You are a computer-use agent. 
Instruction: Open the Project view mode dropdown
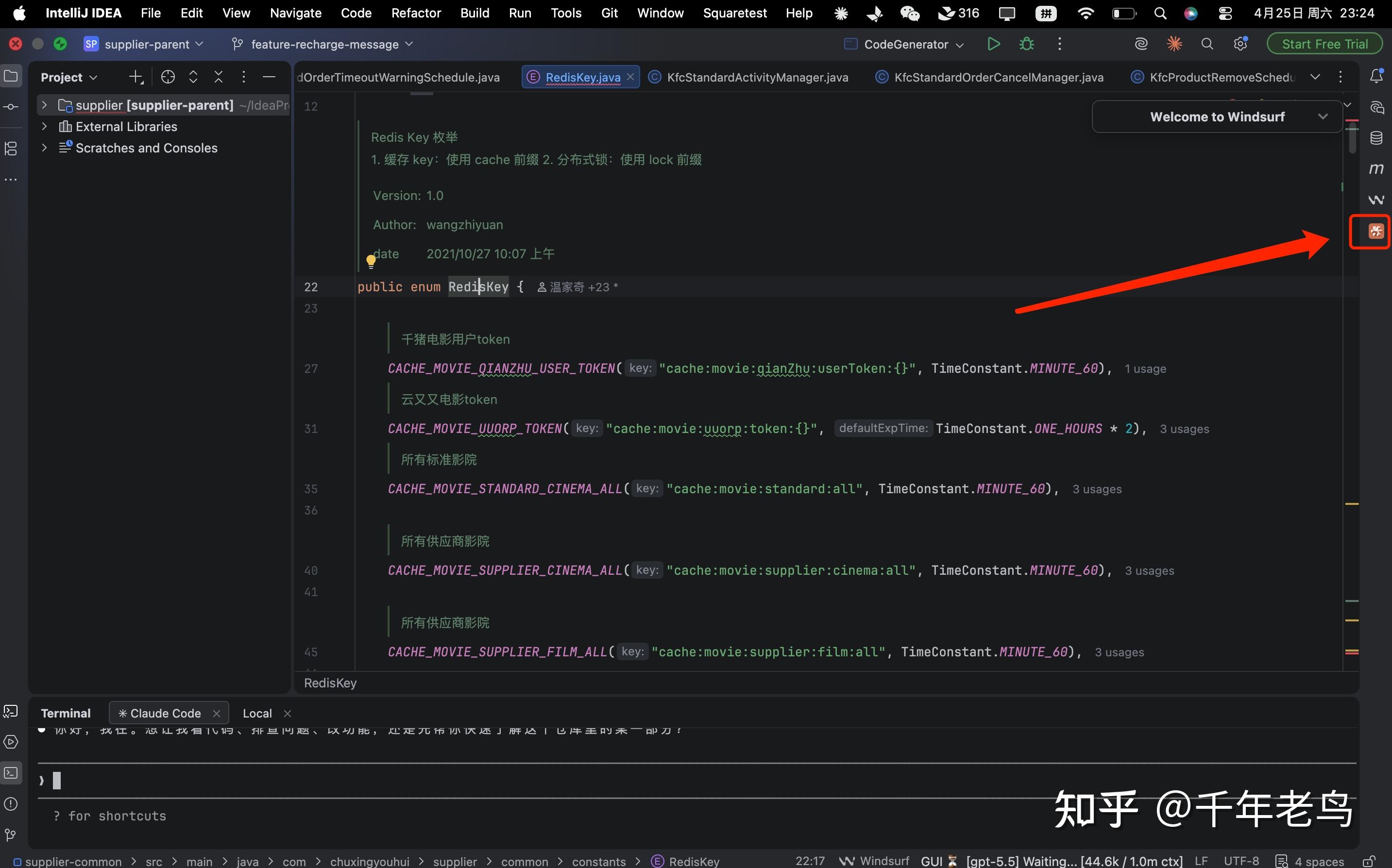click(x=69, y=77)
